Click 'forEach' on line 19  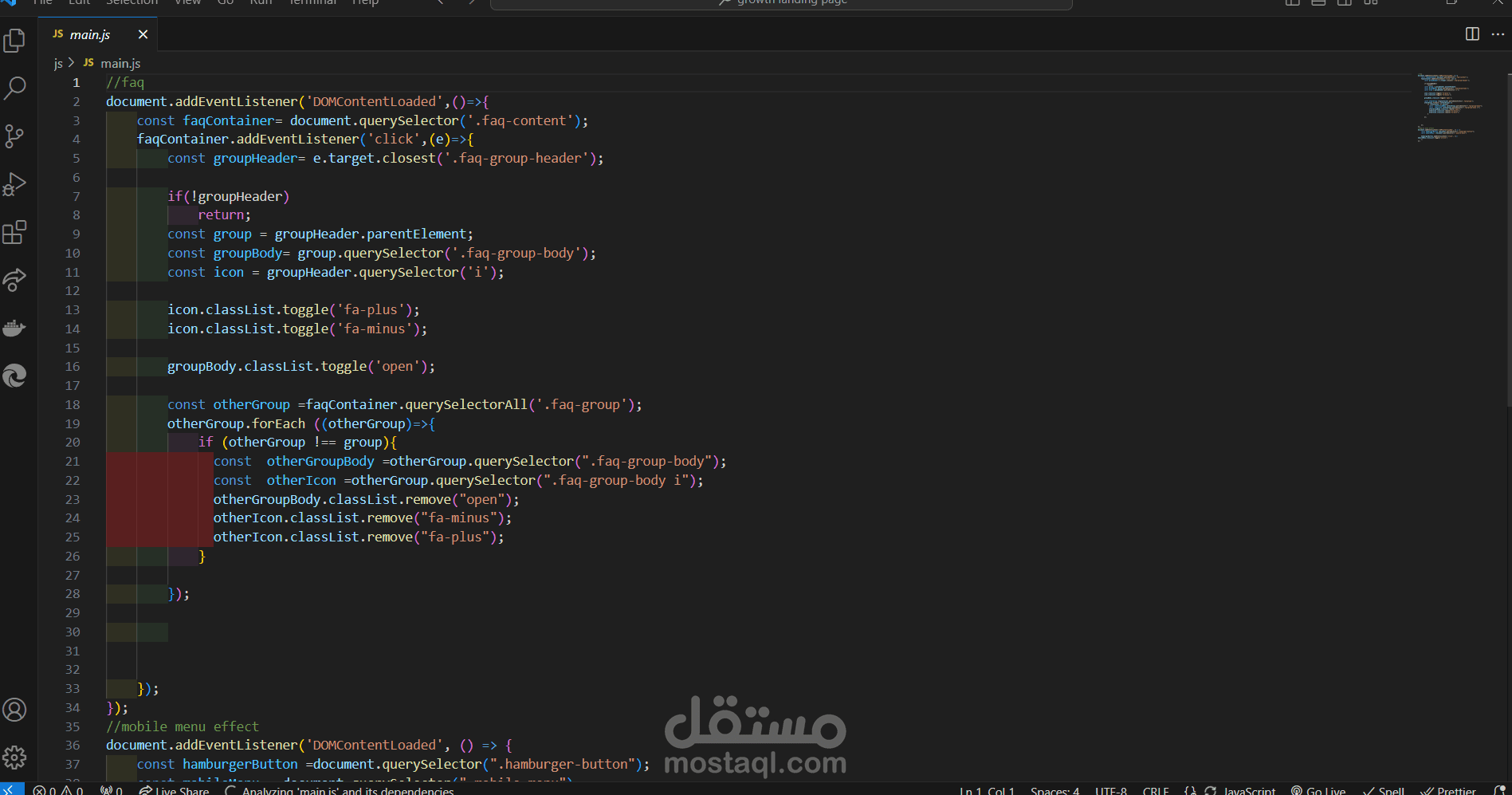coord(279,424)
